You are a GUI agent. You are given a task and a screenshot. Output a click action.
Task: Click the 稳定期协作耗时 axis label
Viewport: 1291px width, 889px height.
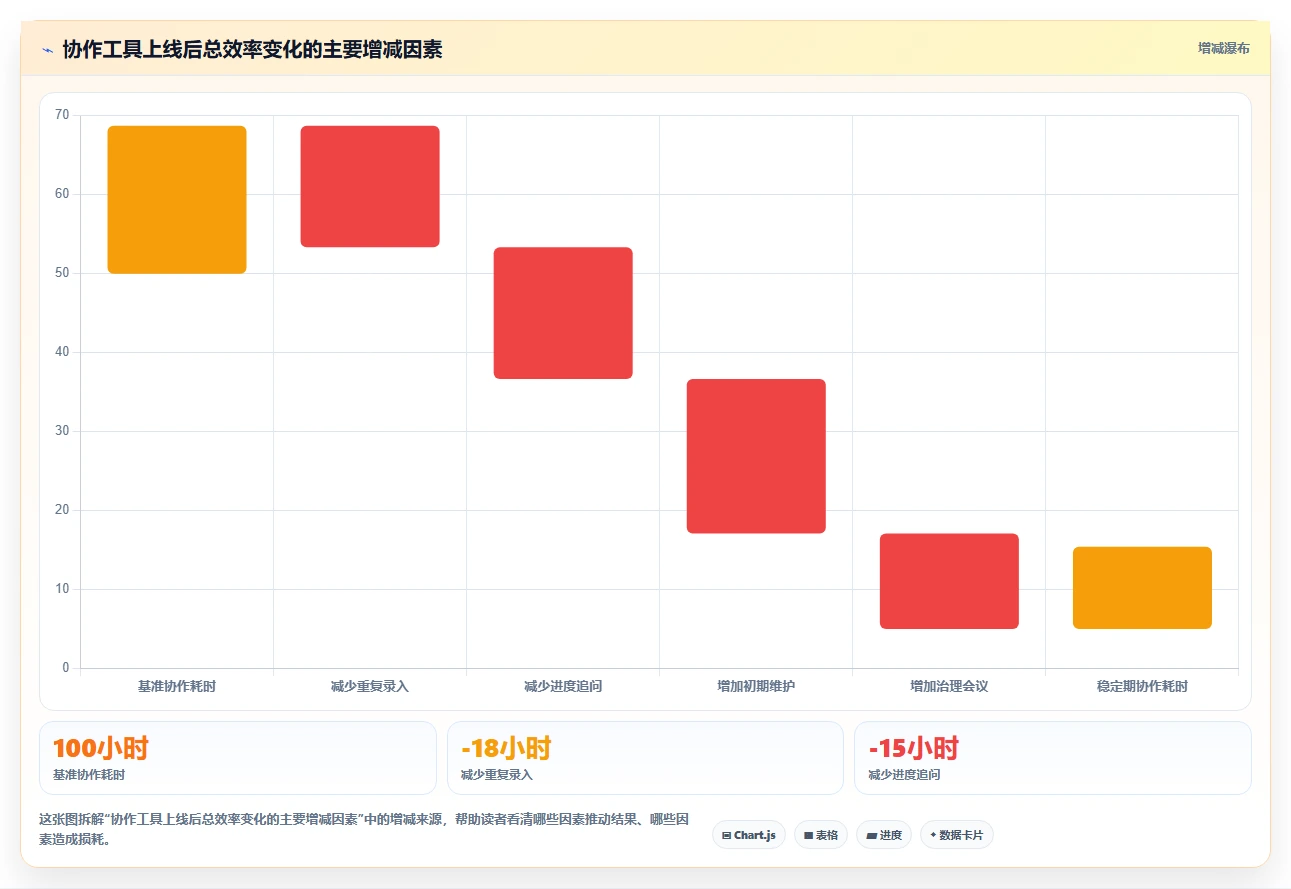[1142, 687]
